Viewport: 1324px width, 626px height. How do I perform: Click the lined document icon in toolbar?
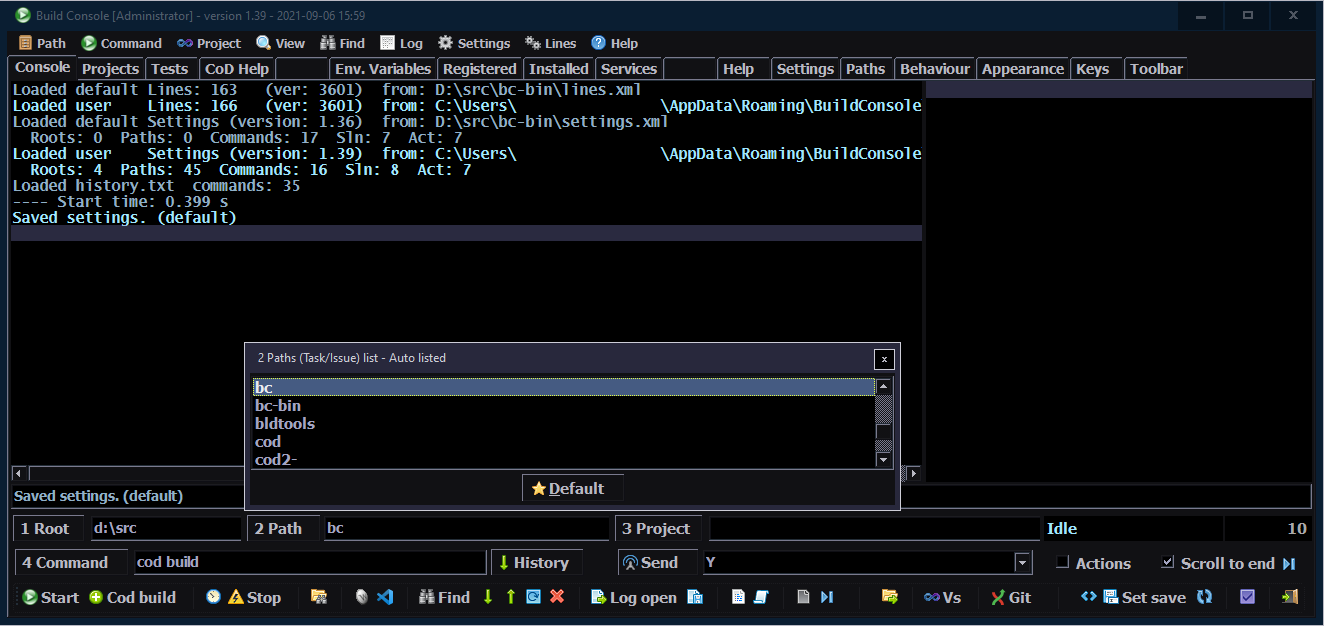738,597
